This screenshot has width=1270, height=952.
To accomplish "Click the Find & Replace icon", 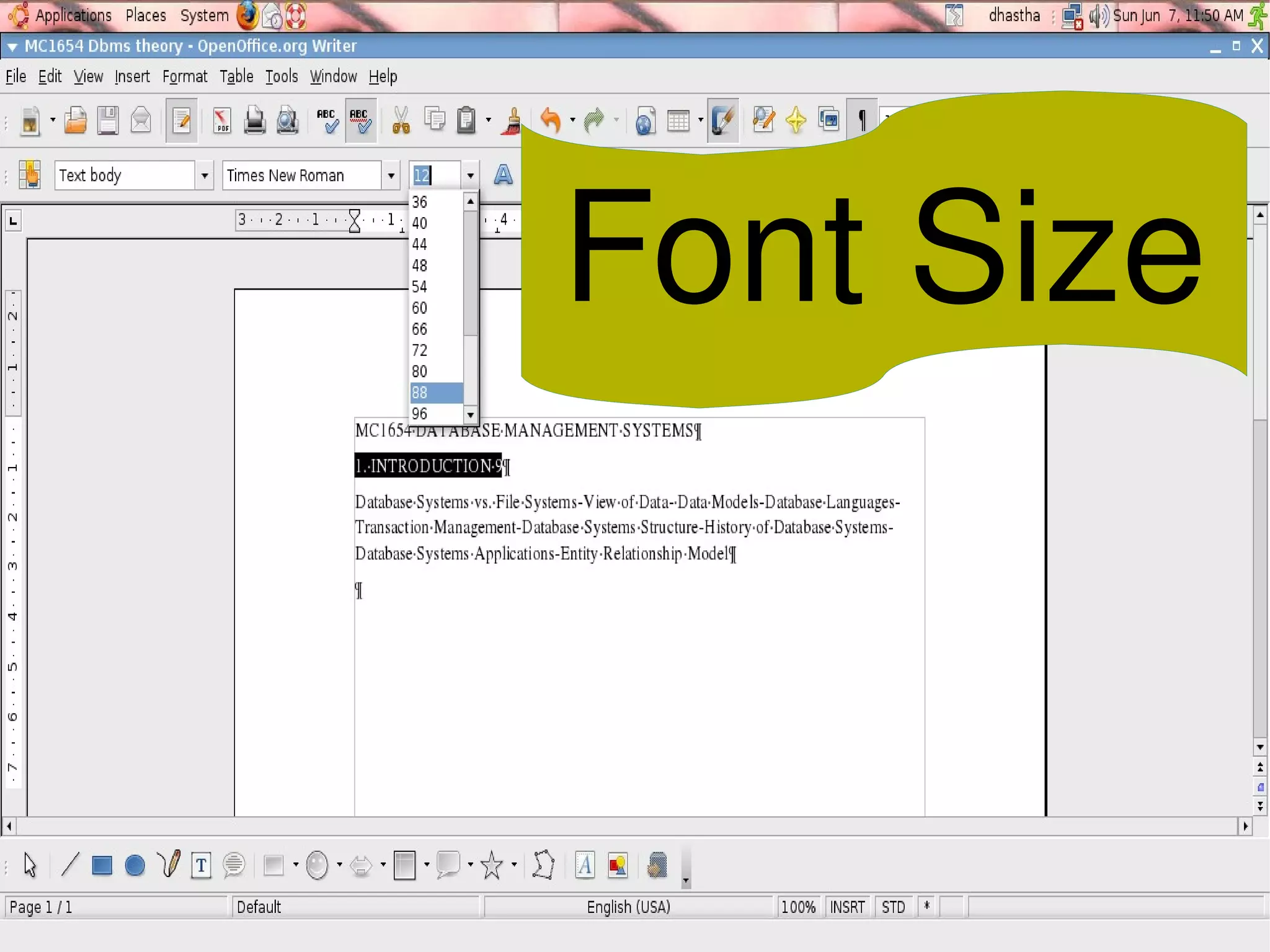I will point(763,119).
